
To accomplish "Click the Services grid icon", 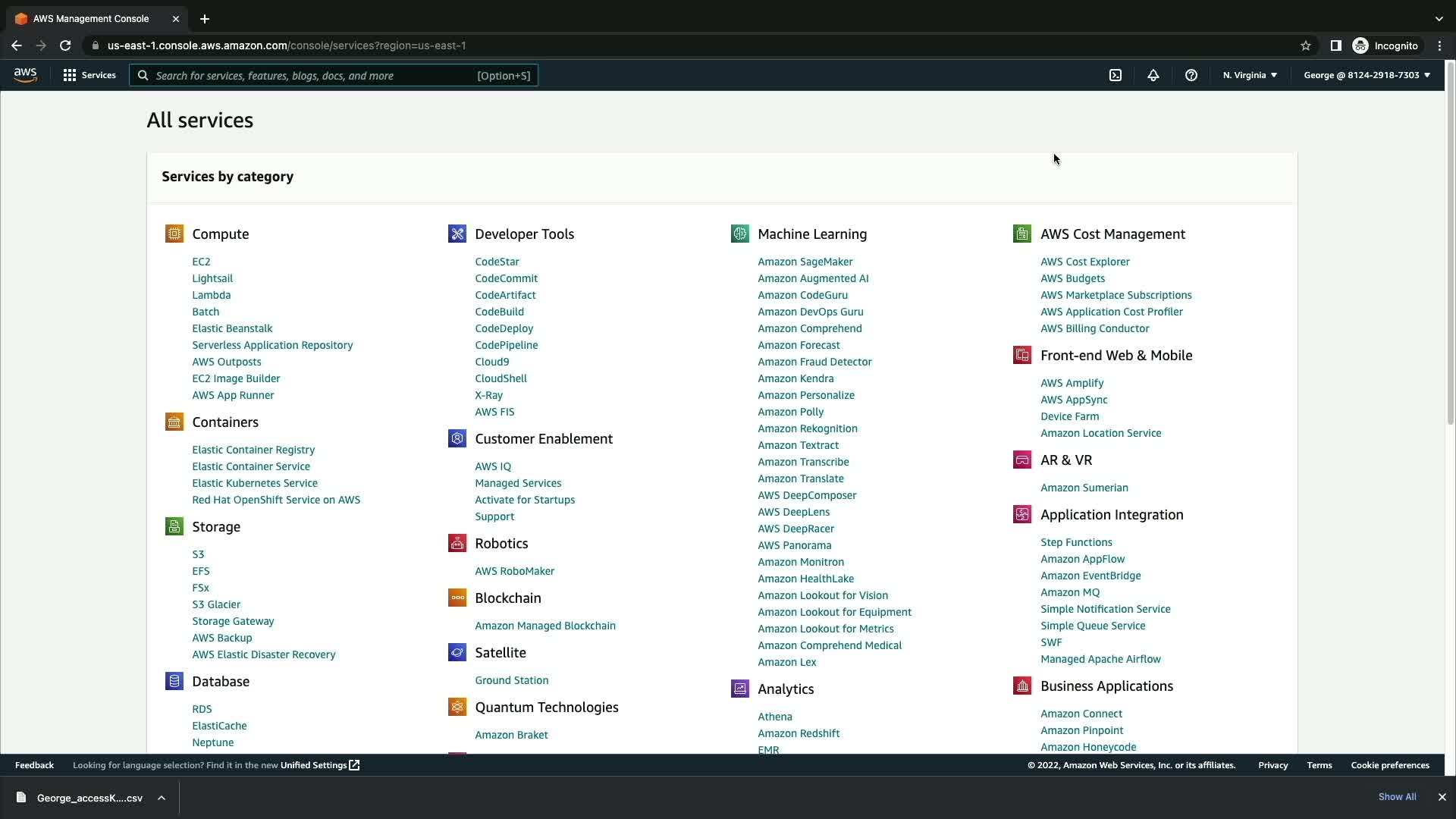I will point(70,75).
